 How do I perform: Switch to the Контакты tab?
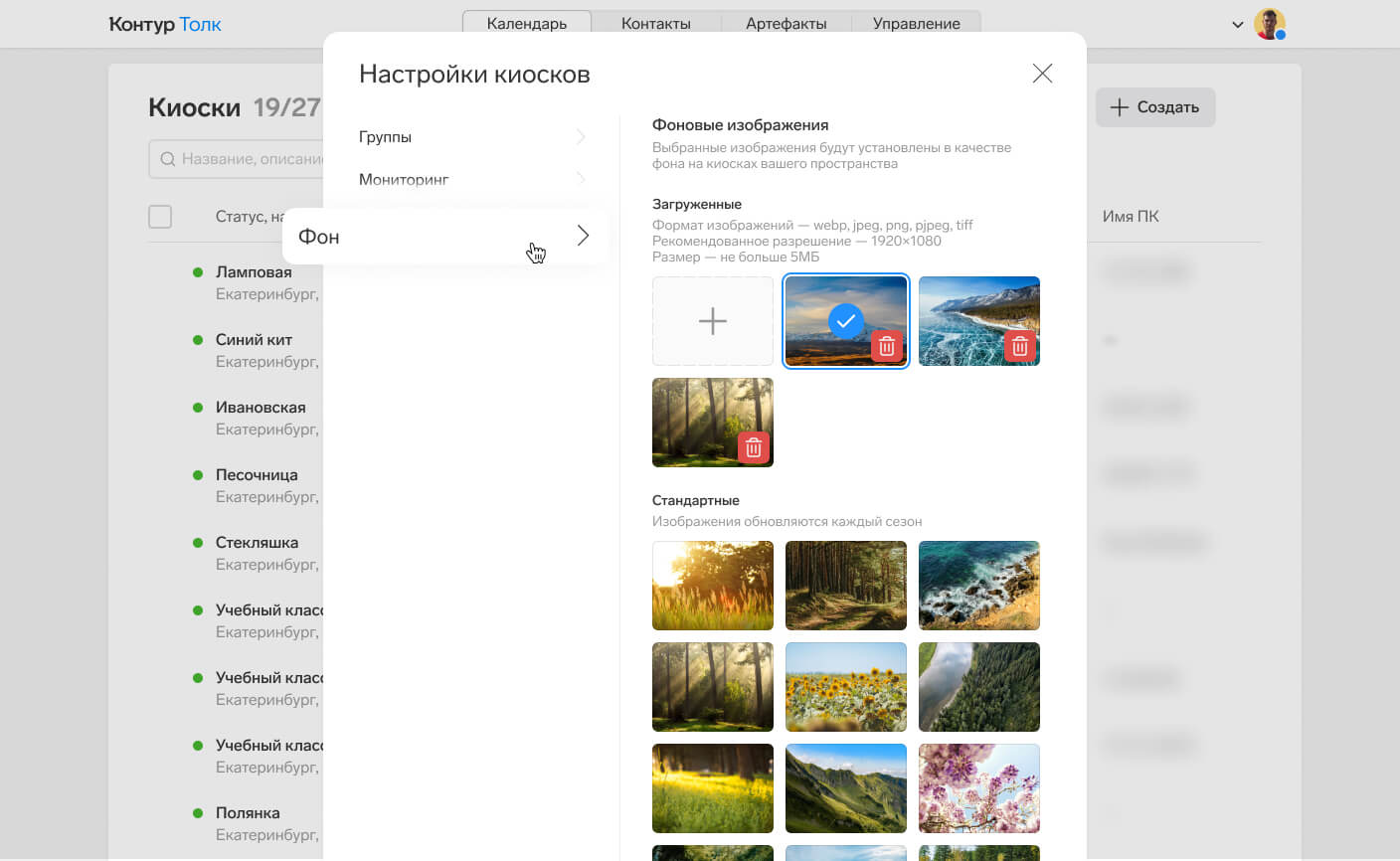pyautogui.click(x=656, y=23)
